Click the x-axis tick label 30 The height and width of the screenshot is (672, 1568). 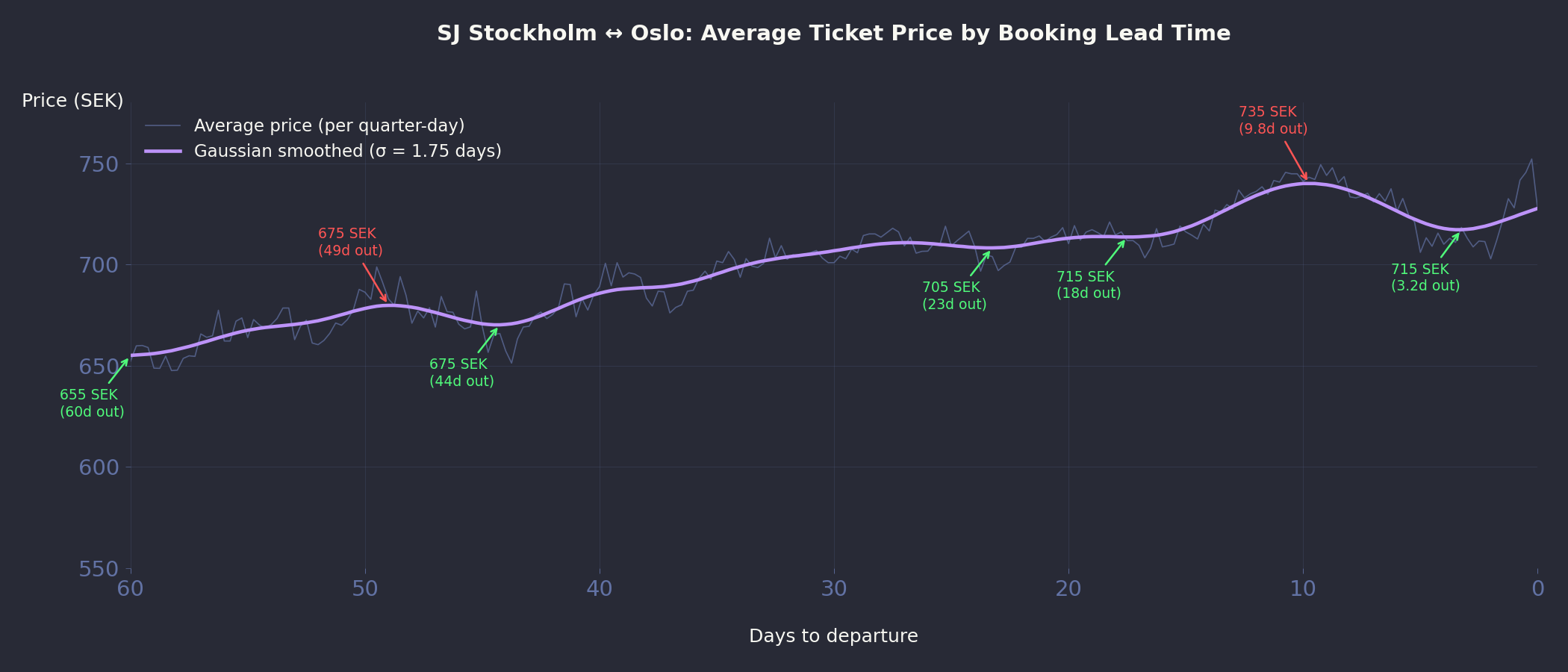[x=834, y=589]
